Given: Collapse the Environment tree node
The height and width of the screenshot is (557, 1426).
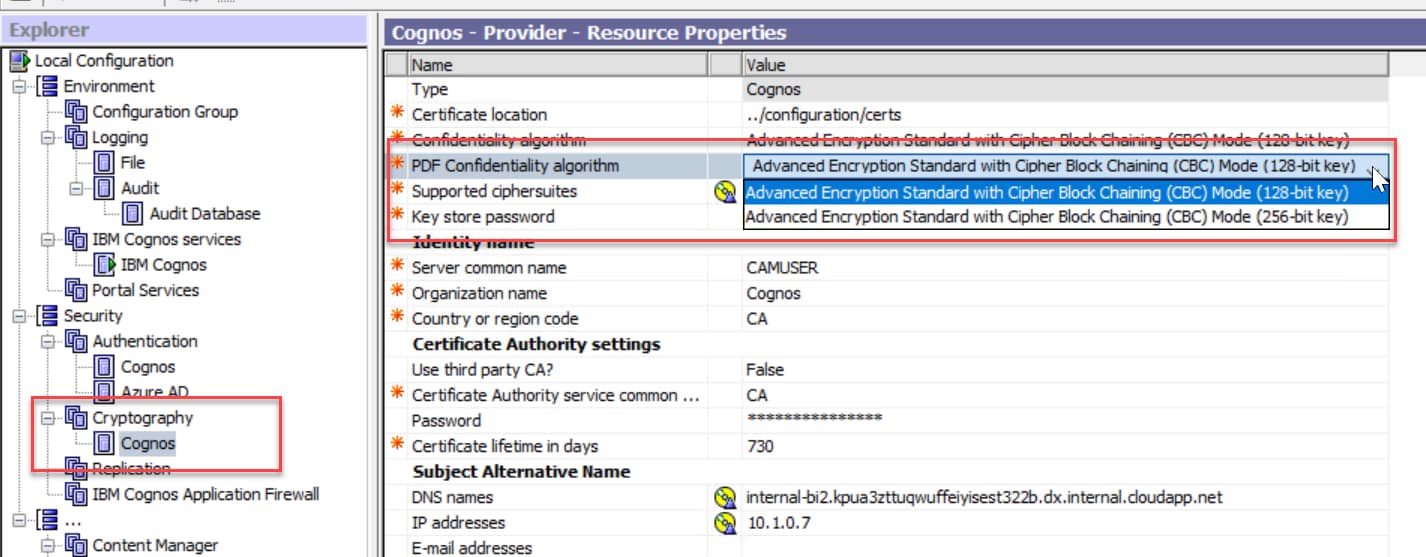Looking at the screenshot, I should pos(18,87).
